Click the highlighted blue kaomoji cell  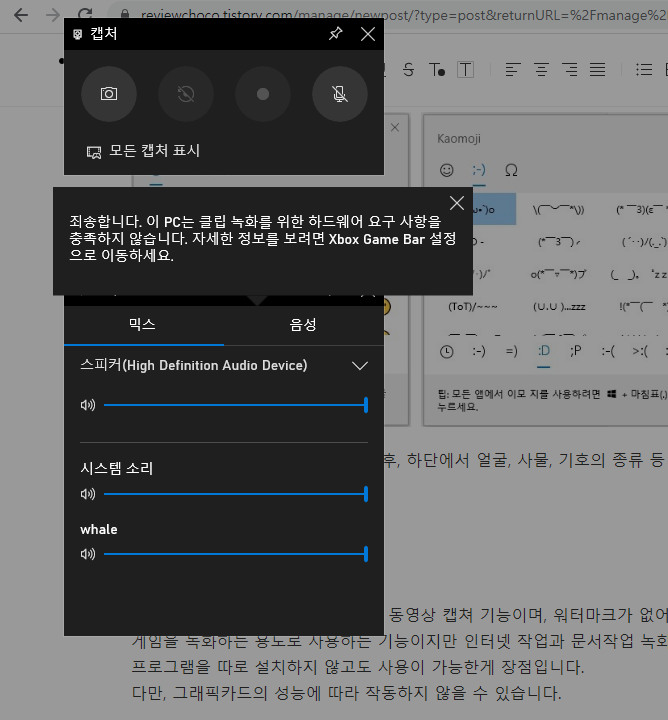(x=494, y=209)
